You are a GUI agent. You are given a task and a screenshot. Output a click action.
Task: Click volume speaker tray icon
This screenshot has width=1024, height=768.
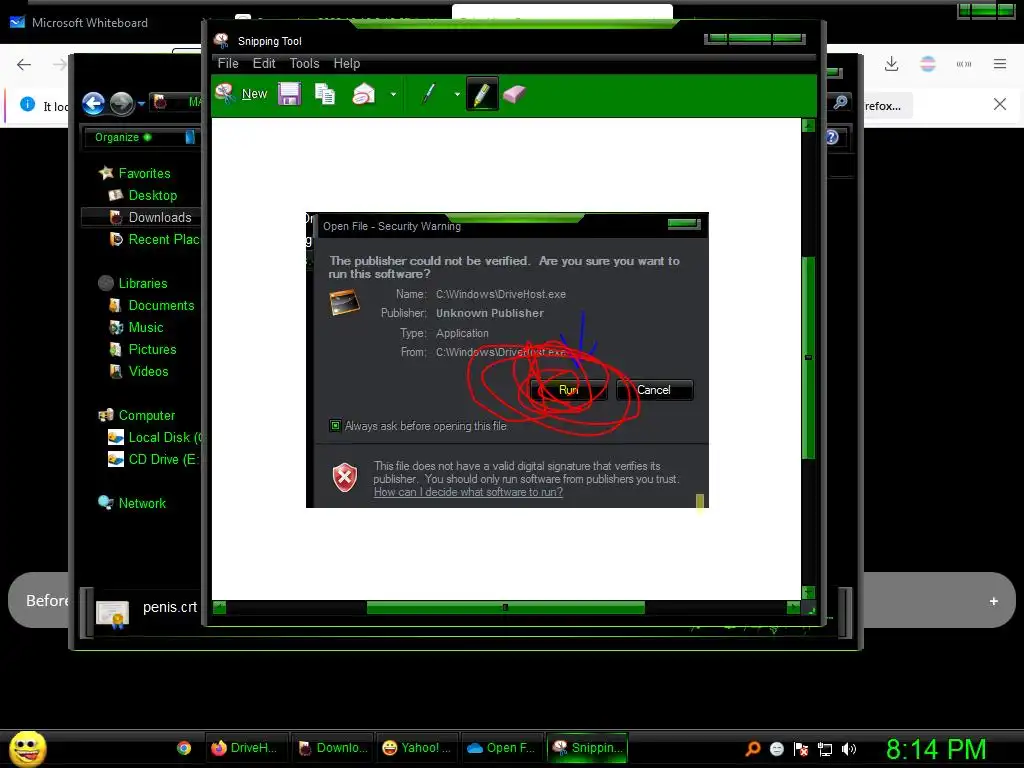pos(848,749)
